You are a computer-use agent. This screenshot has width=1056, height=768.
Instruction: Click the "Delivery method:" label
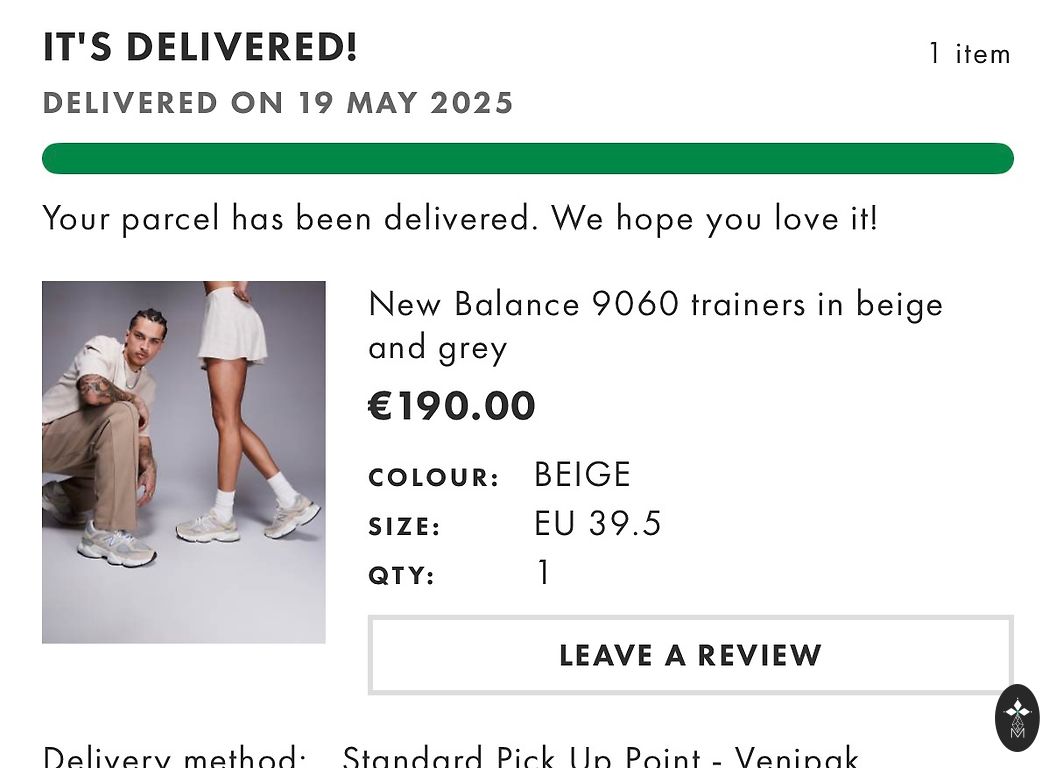coord(174,757)
